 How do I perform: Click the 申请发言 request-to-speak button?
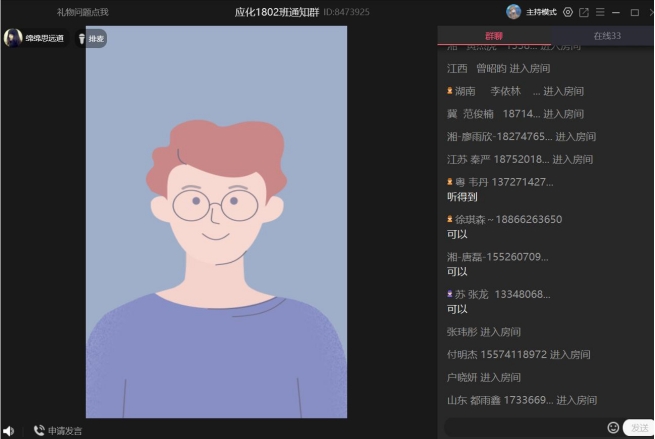[x=58, y=431]
